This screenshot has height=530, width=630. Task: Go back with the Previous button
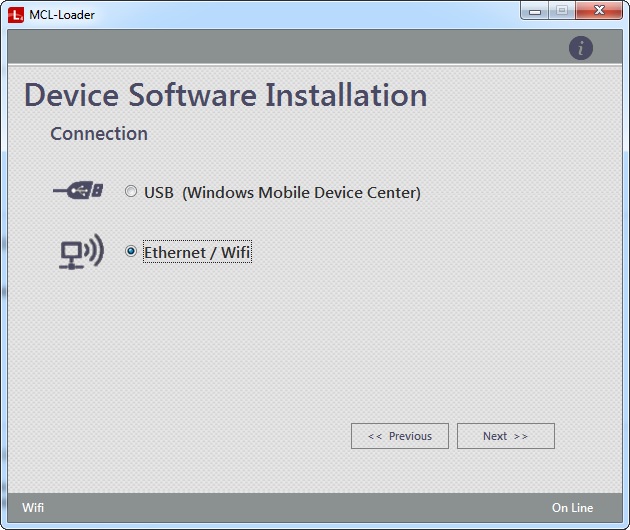tap(400, 436)
